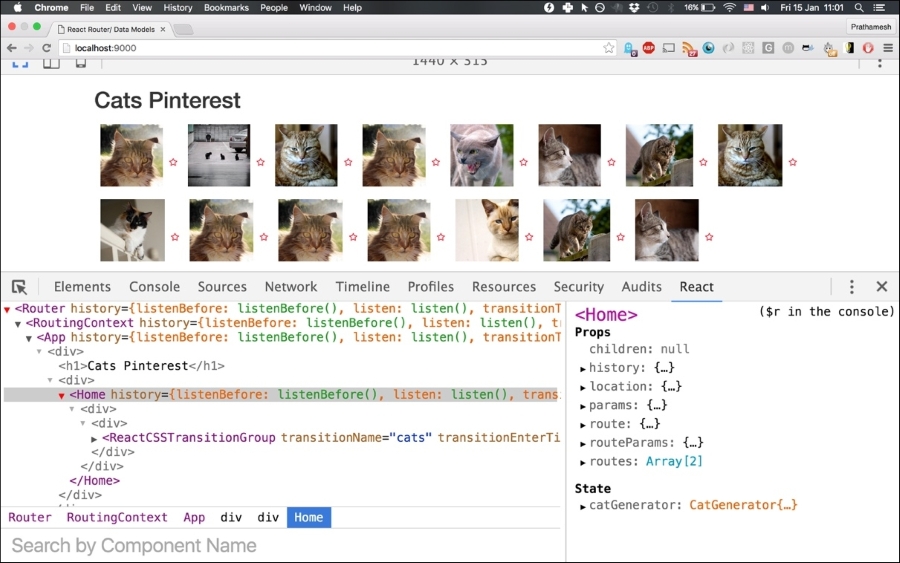Expand the routeParams prop

[x=583, y=444]
